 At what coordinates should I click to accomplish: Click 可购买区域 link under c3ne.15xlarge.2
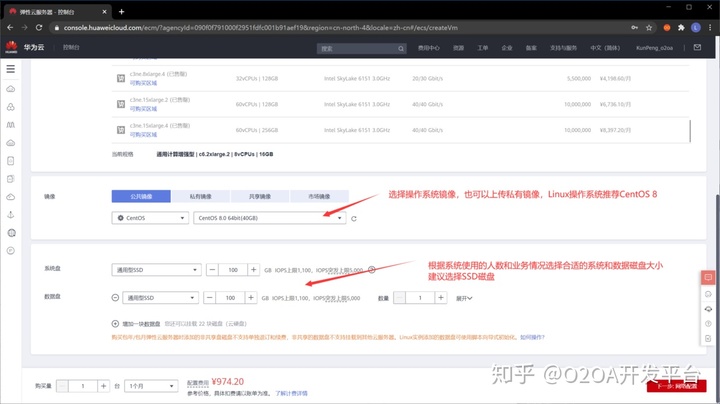pyautogui.click(x=143, y=109)
